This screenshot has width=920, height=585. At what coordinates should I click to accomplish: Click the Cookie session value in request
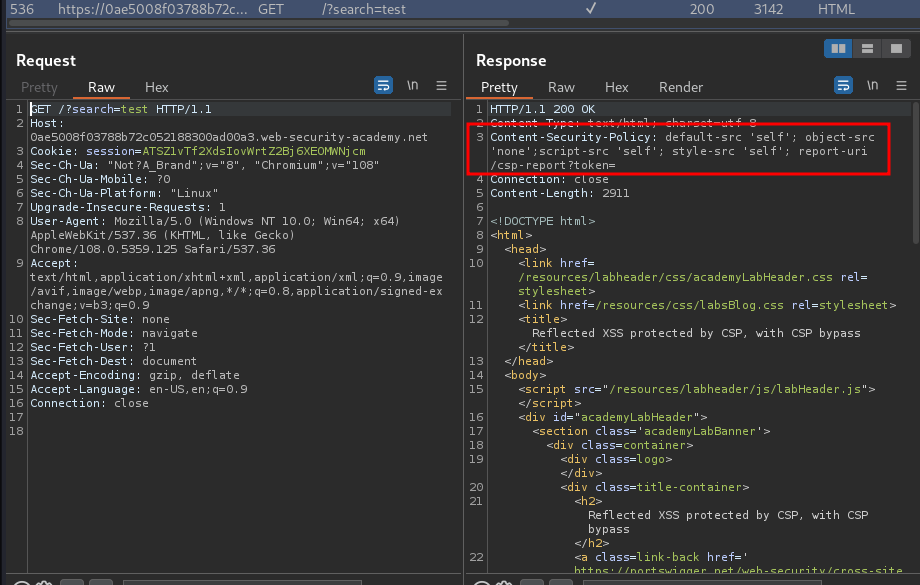coord(253,151)
